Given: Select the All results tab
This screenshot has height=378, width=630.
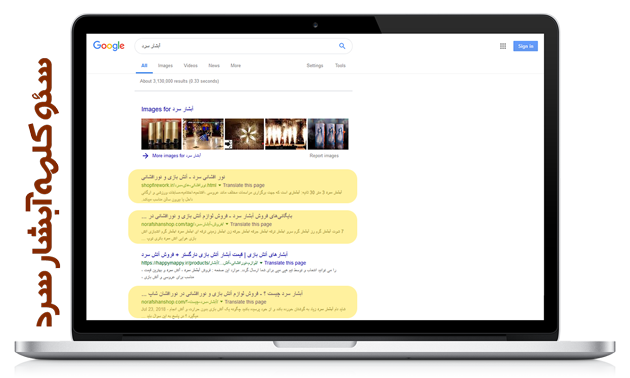Looking at the screenshot, I should (x=144, y=65).
